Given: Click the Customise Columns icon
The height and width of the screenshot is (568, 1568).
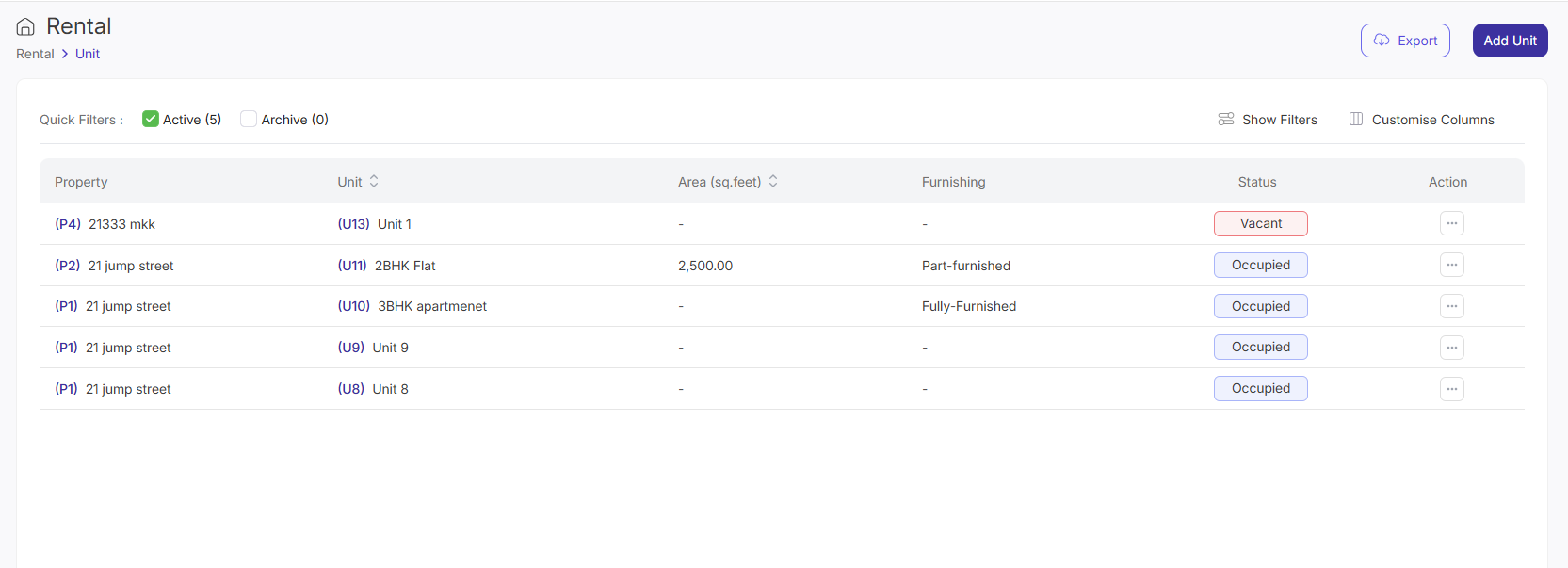Looking at the screenshot, I should (x=1355, y=120).
